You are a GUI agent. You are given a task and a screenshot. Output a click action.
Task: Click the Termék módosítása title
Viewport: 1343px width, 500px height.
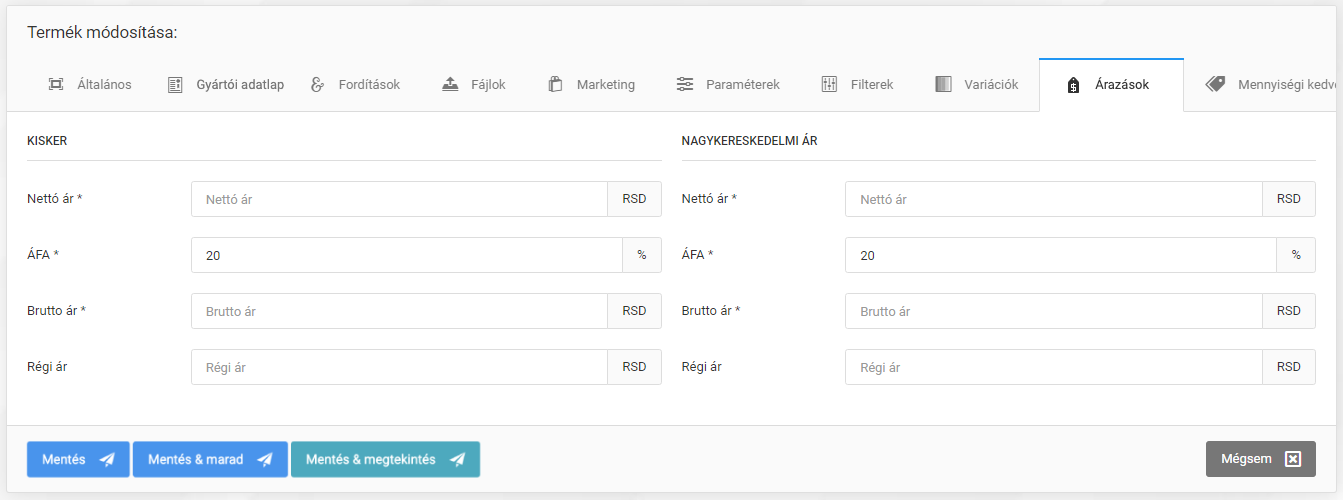(x=102, y=33)
